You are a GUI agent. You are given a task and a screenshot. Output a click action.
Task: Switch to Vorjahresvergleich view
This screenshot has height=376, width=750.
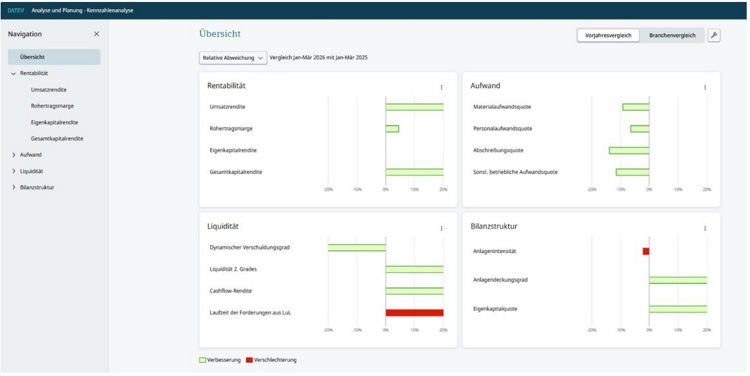click(x=608, y=35)
